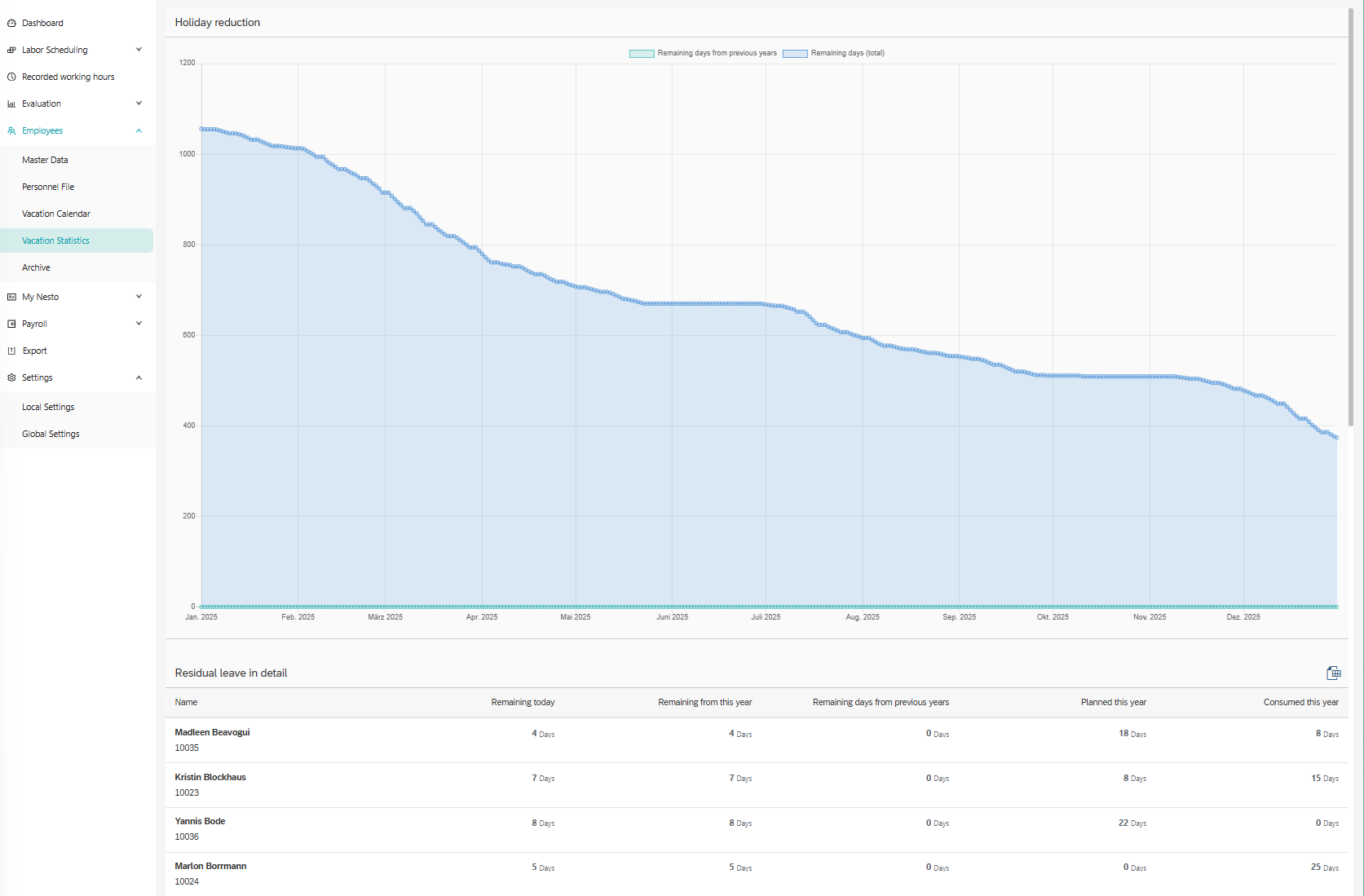Expand the Payroll menu chevron

click(139, 324)
